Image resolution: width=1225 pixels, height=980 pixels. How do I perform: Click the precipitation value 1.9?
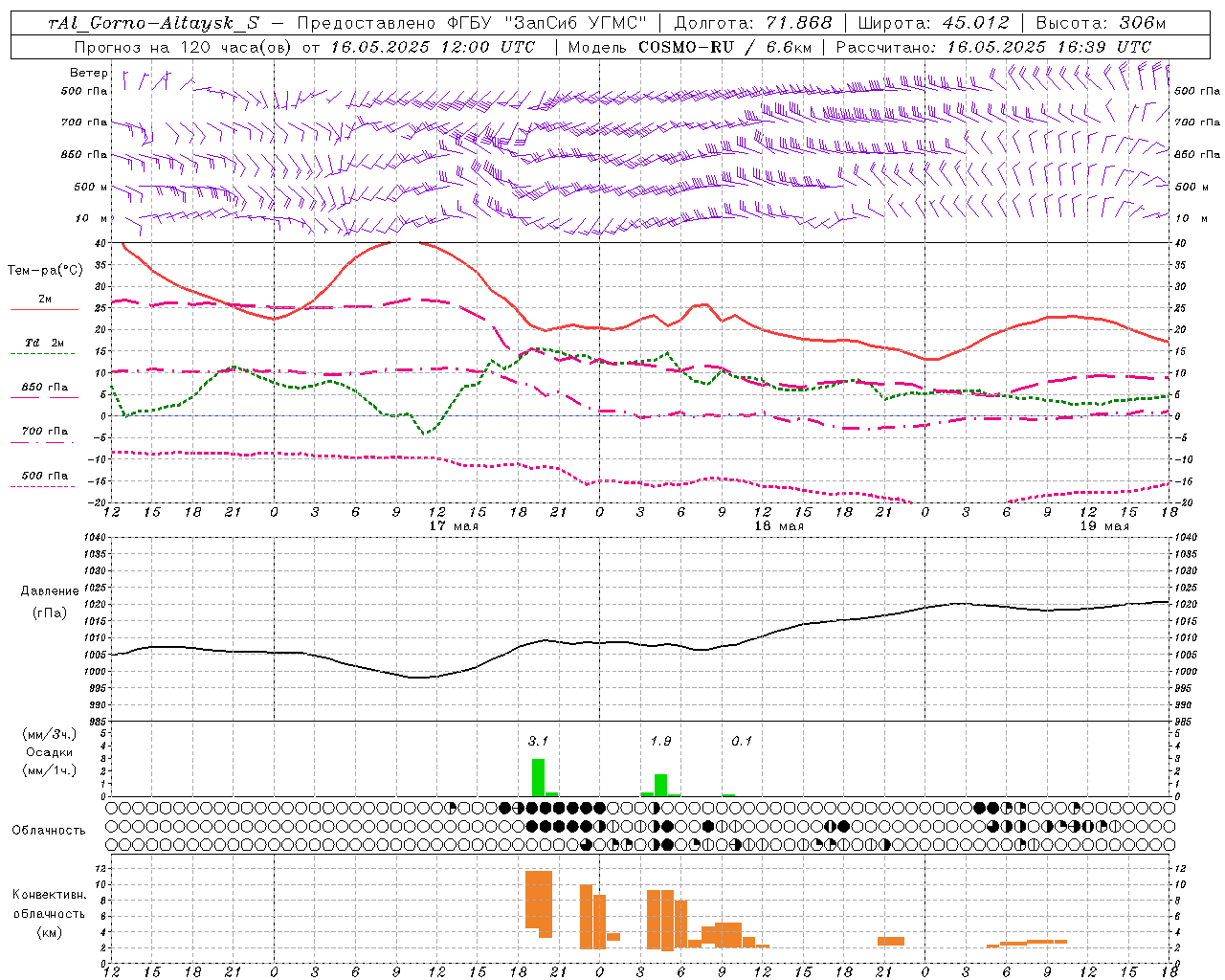click(660, 741)
